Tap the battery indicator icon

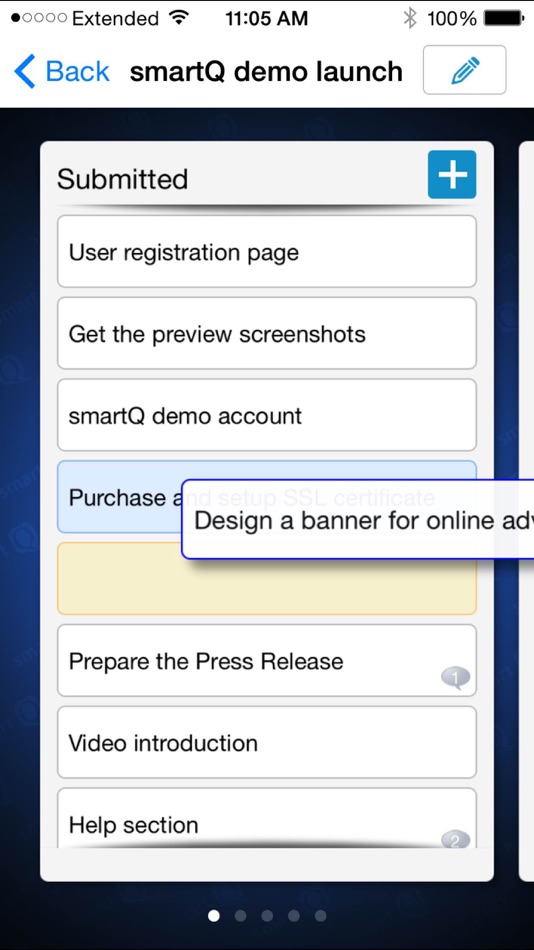pyautogui.click(x=504, y=19)
